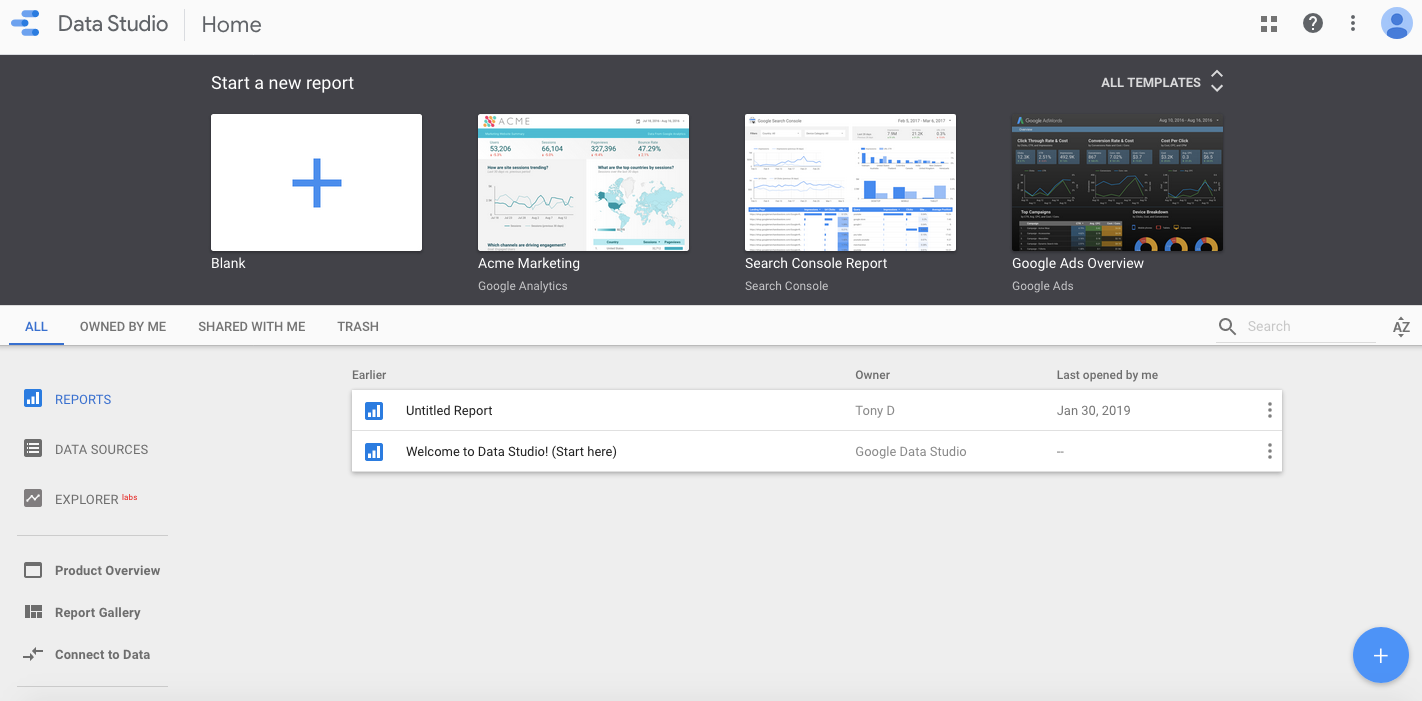Open the Google Ads Overview template thumbnail
The height and width of the screenshot is (701, 1422).
(x=1117, y=182)
